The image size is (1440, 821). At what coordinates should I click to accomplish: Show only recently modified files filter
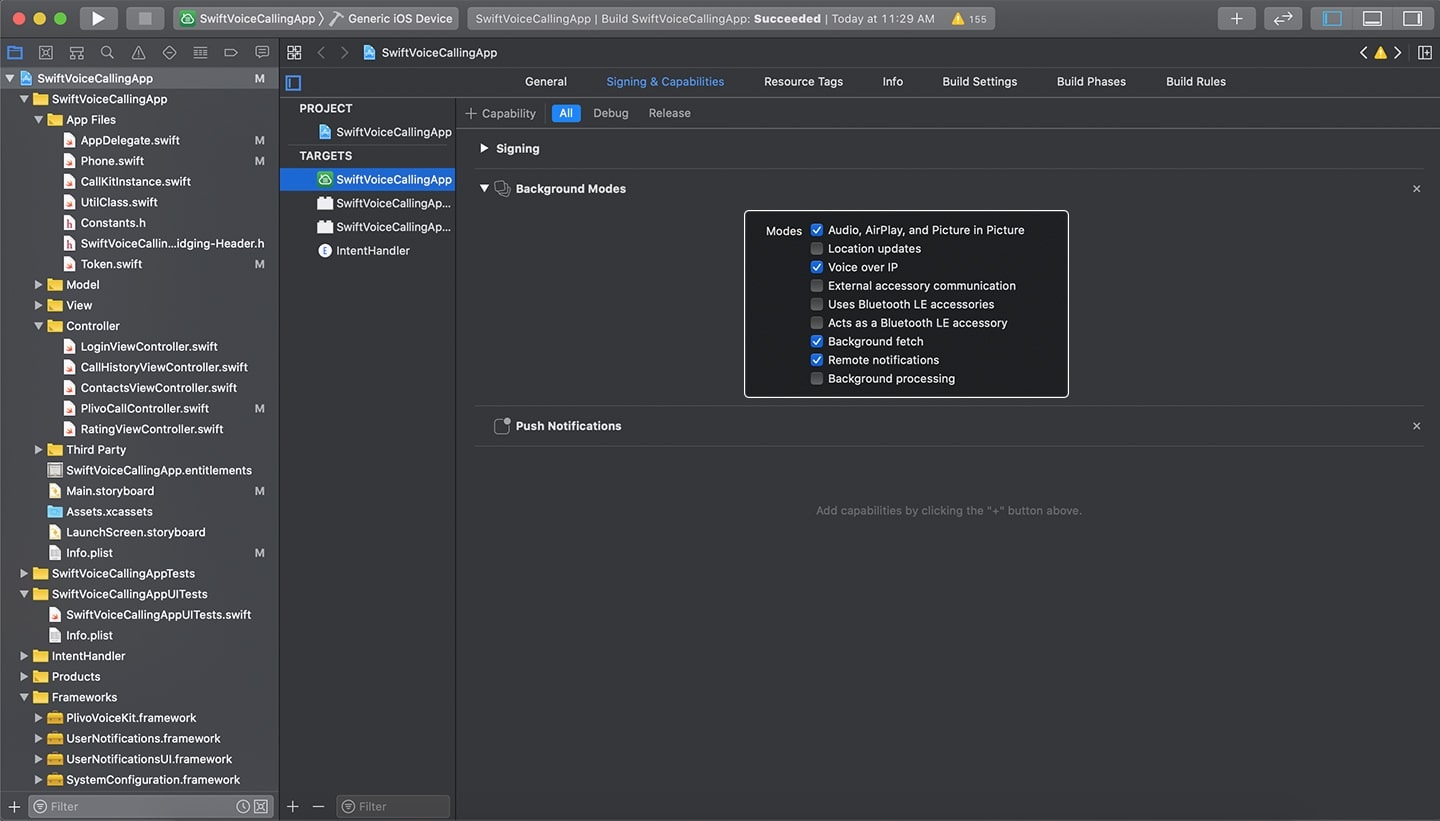(243, 806)
